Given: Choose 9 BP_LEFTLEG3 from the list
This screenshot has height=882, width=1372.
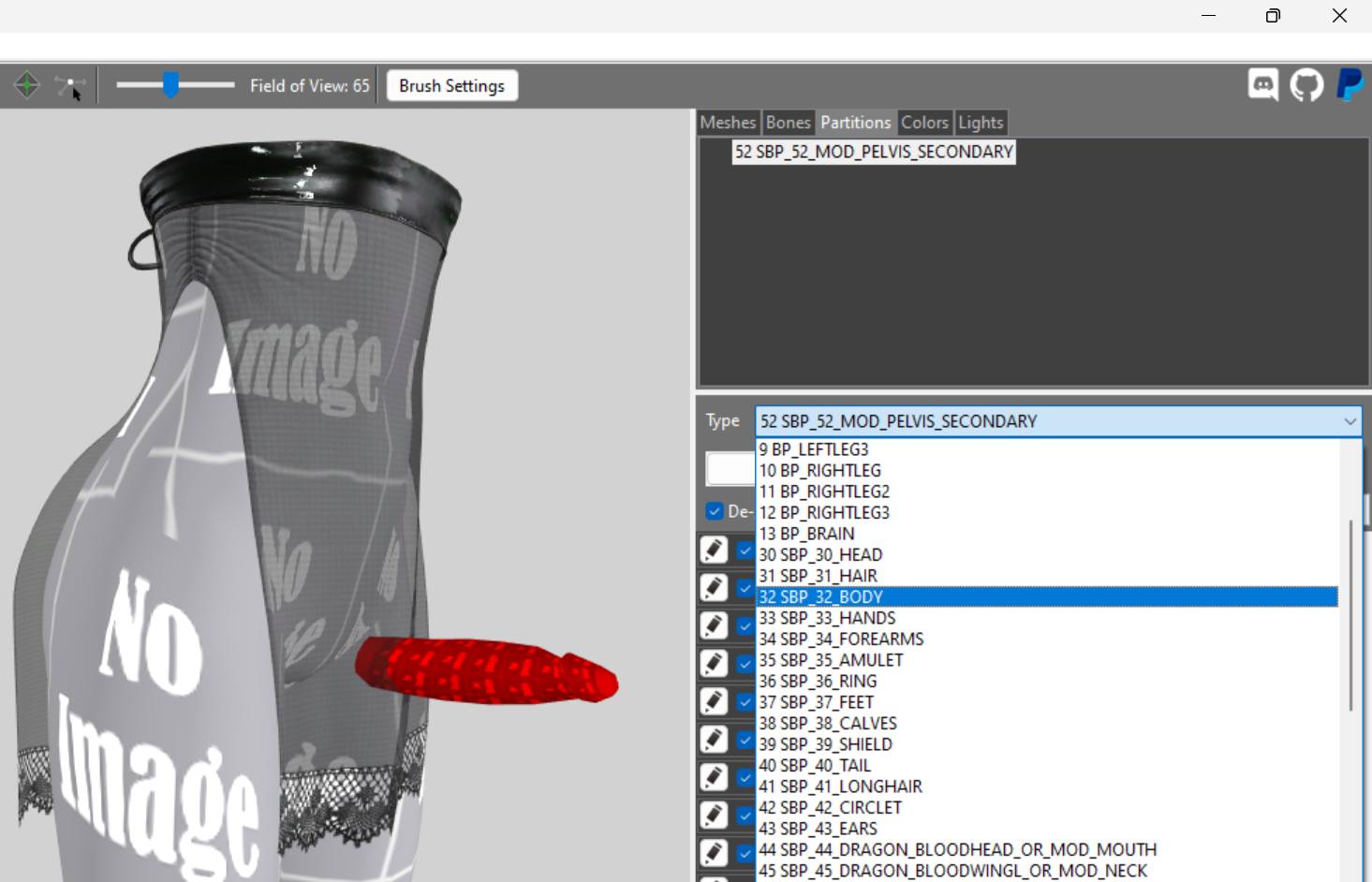Looking at the screenshot, I should tap(1048, 449).
